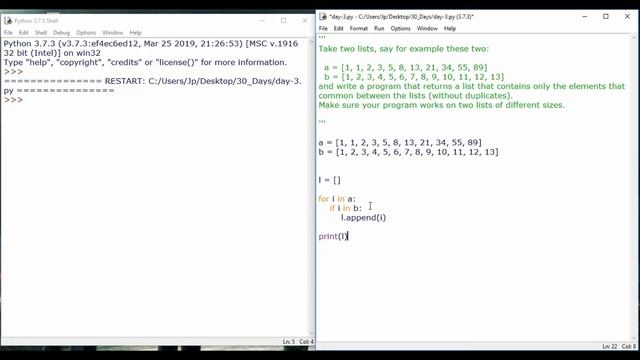Click the 'Type "help", "copyright"' line in Shell
This screenshot has height=360, width=640.
click(145, 62)
